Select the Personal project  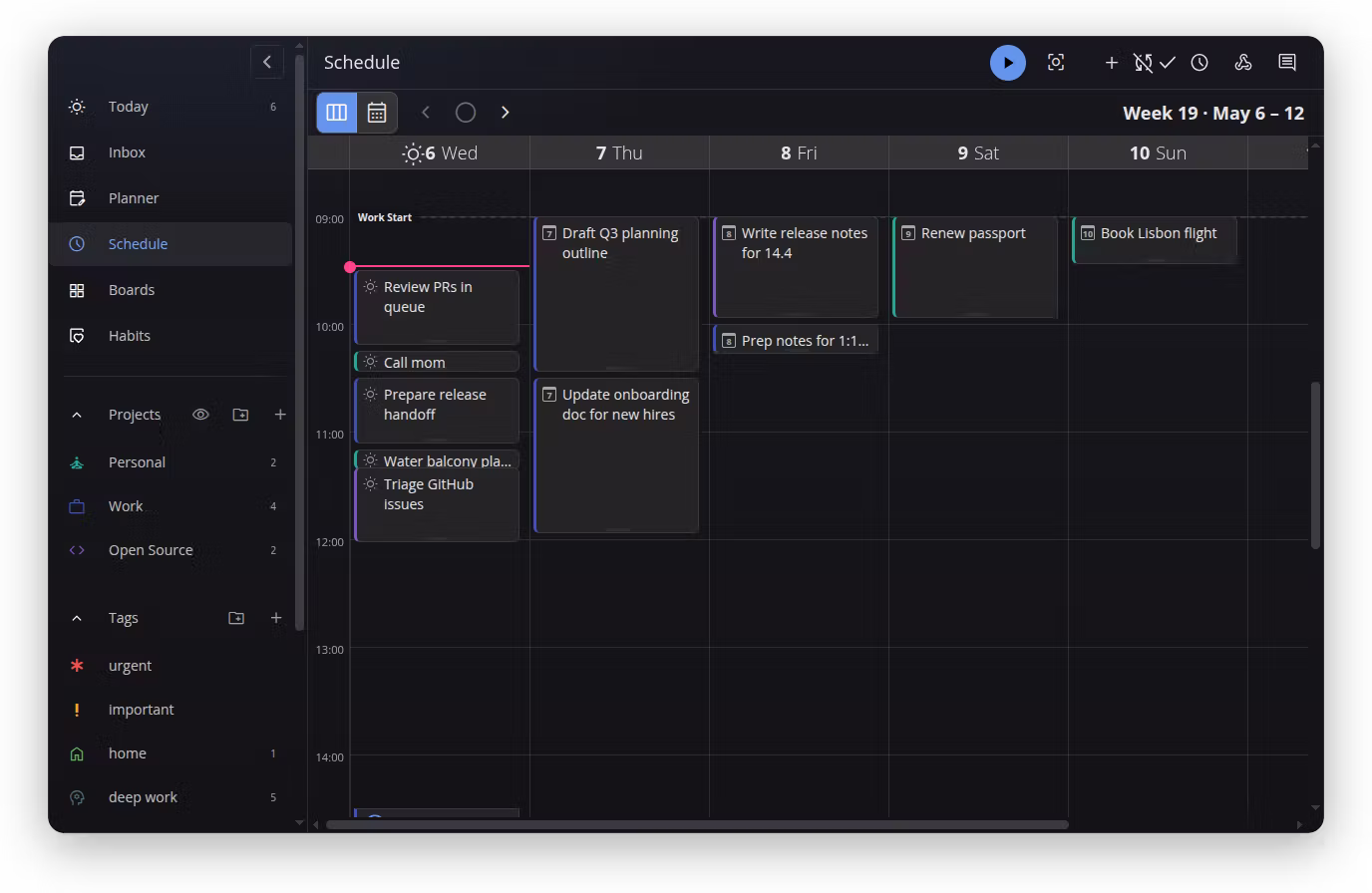click(171, 462)
